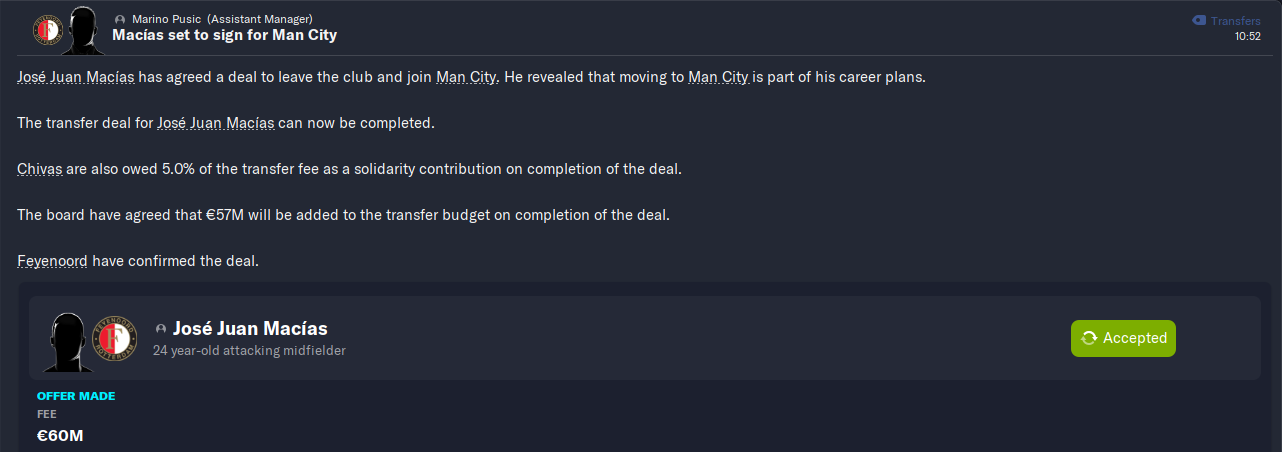1282x452 pixels.
Task: Open José Juan Macías link in transfer deal line
Action: pos(216,123)
